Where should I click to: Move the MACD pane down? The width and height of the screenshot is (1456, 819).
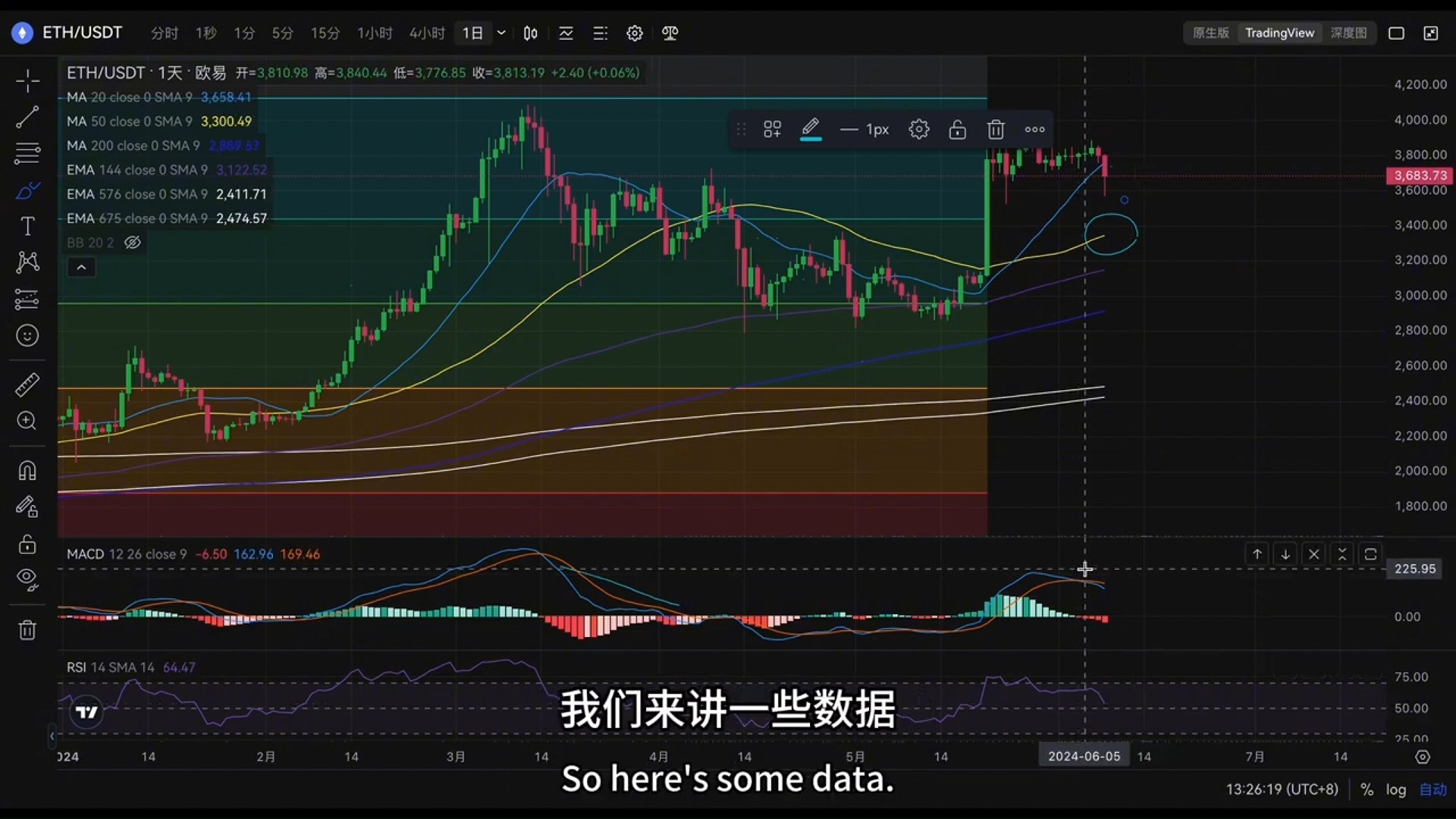pyautogui.click(x=1285, y=554)
